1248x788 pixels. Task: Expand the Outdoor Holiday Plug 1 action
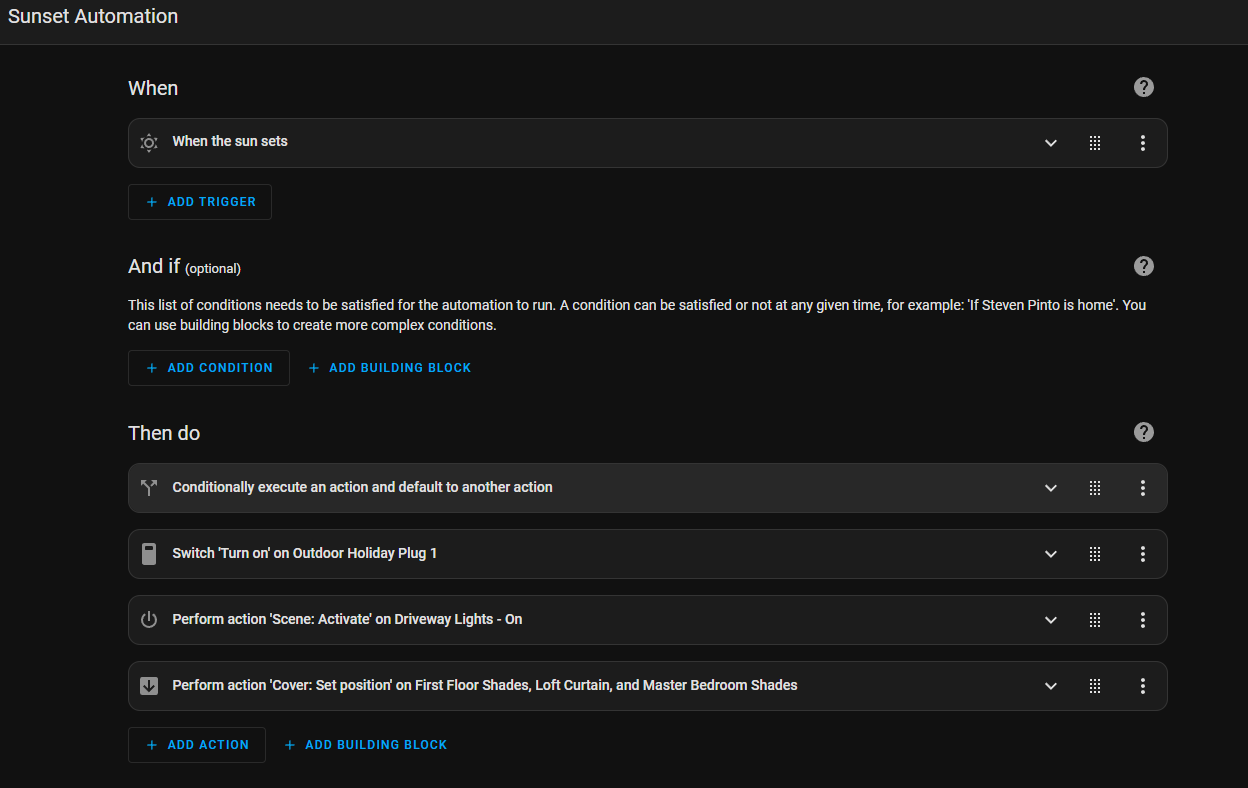1051,554
